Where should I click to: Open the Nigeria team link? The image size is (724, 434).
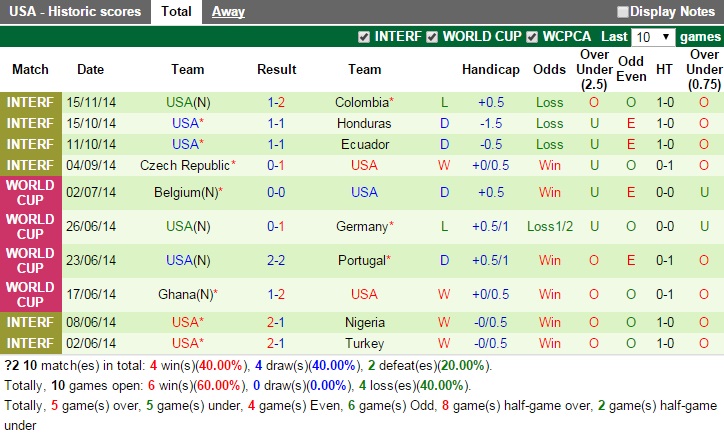pos(365,322)
